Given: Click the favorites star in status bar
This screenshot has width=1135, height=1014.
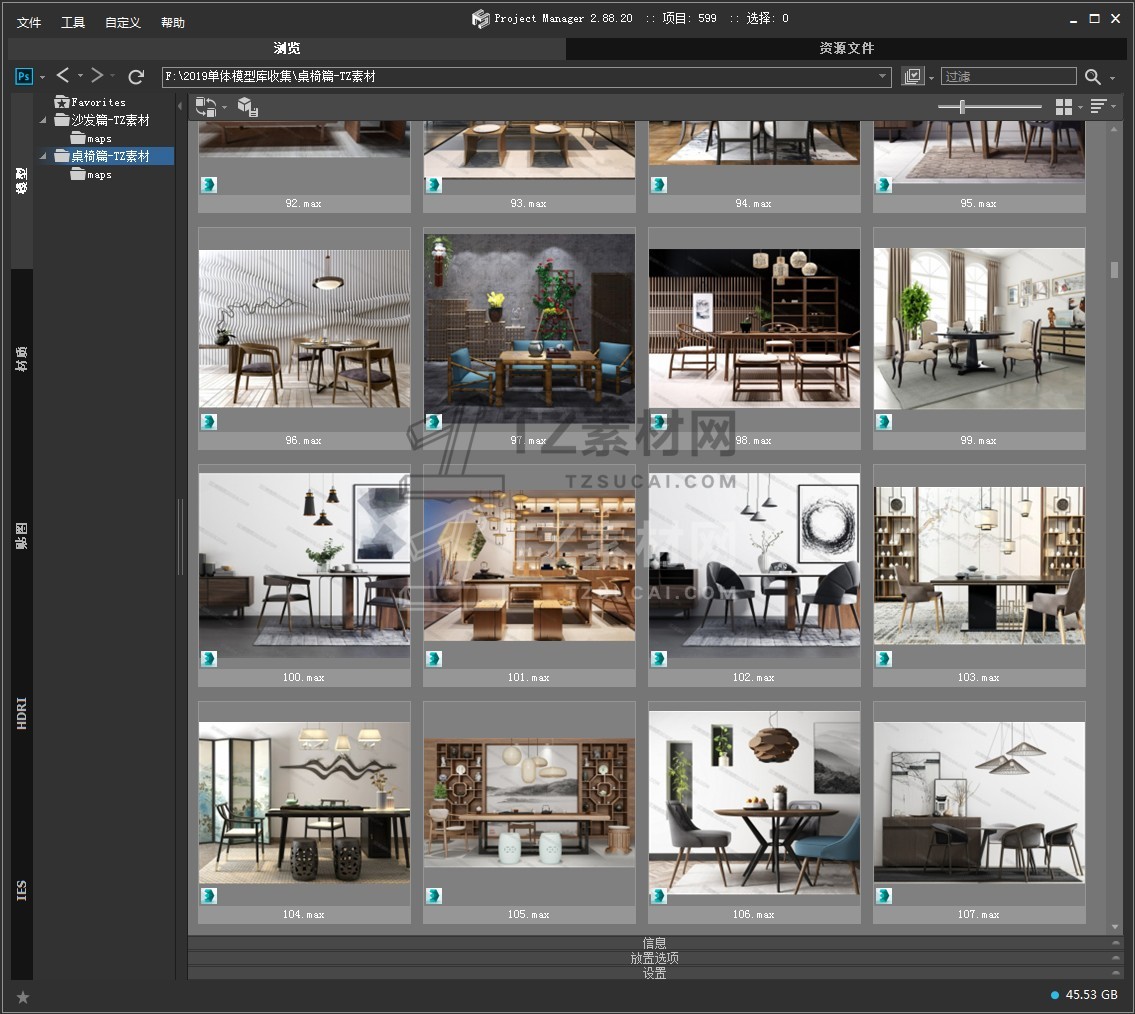Looking at the screenshot, I should click(23, 997).
